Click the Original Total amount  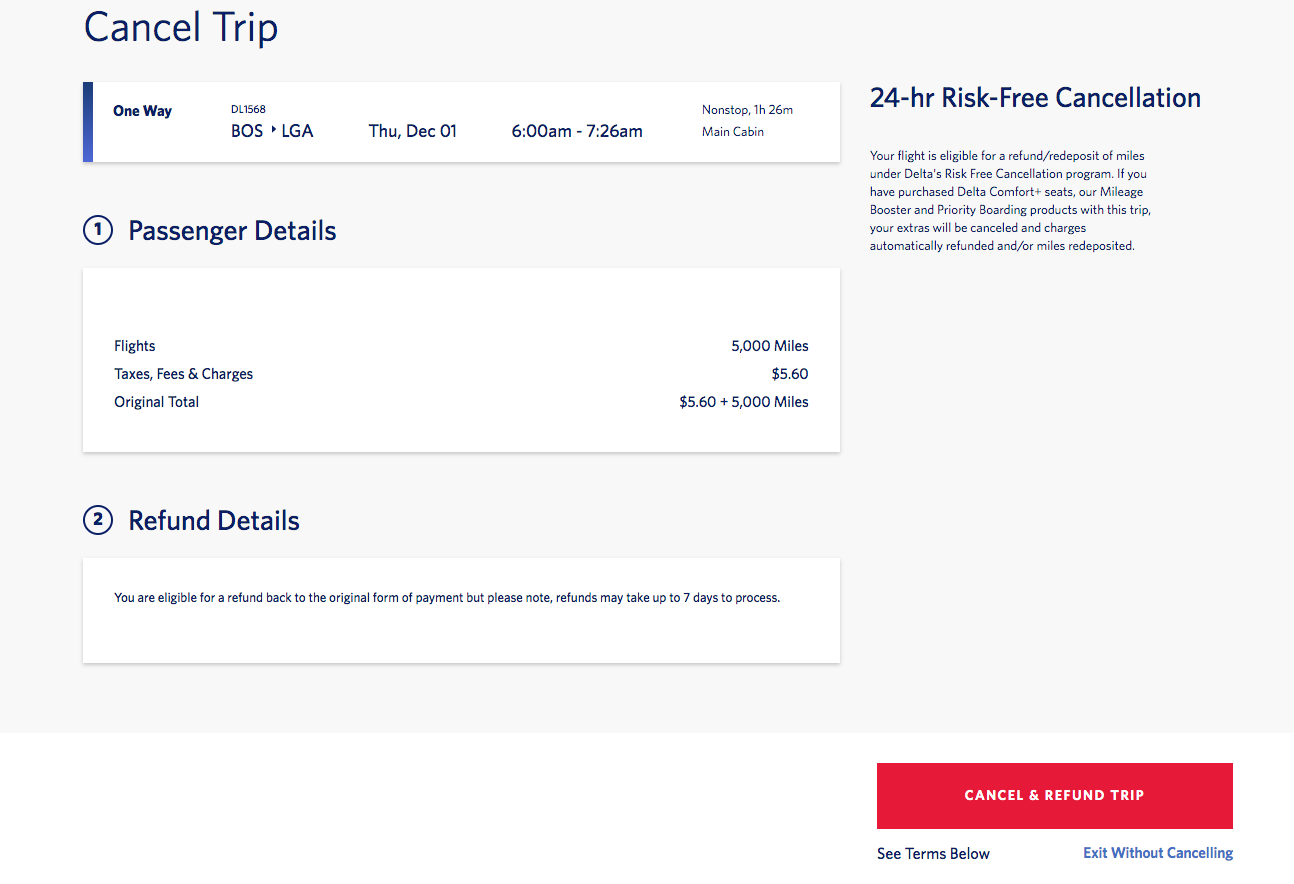tap(744, 401)
